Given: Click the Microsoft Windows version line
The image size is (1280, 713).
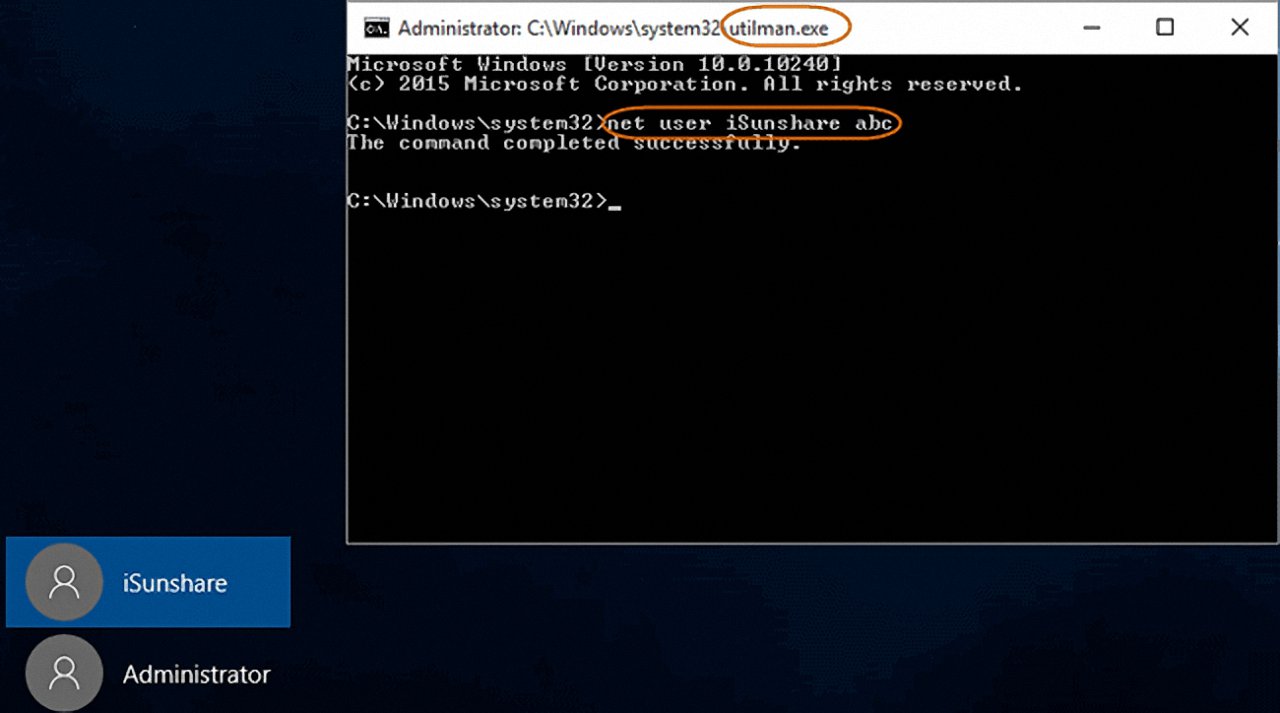Looking at the screenshot, I should click(594, 63).
